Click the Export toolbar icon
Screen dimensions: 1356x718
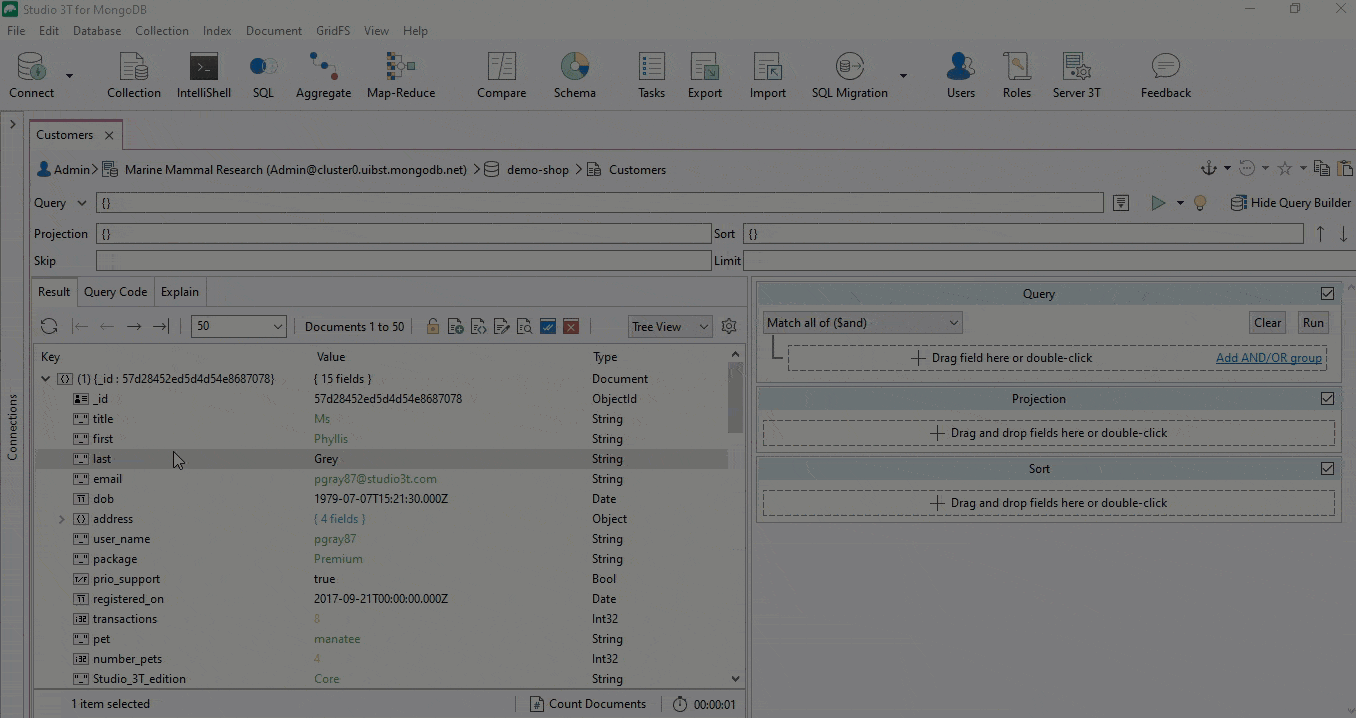[705, 76]
